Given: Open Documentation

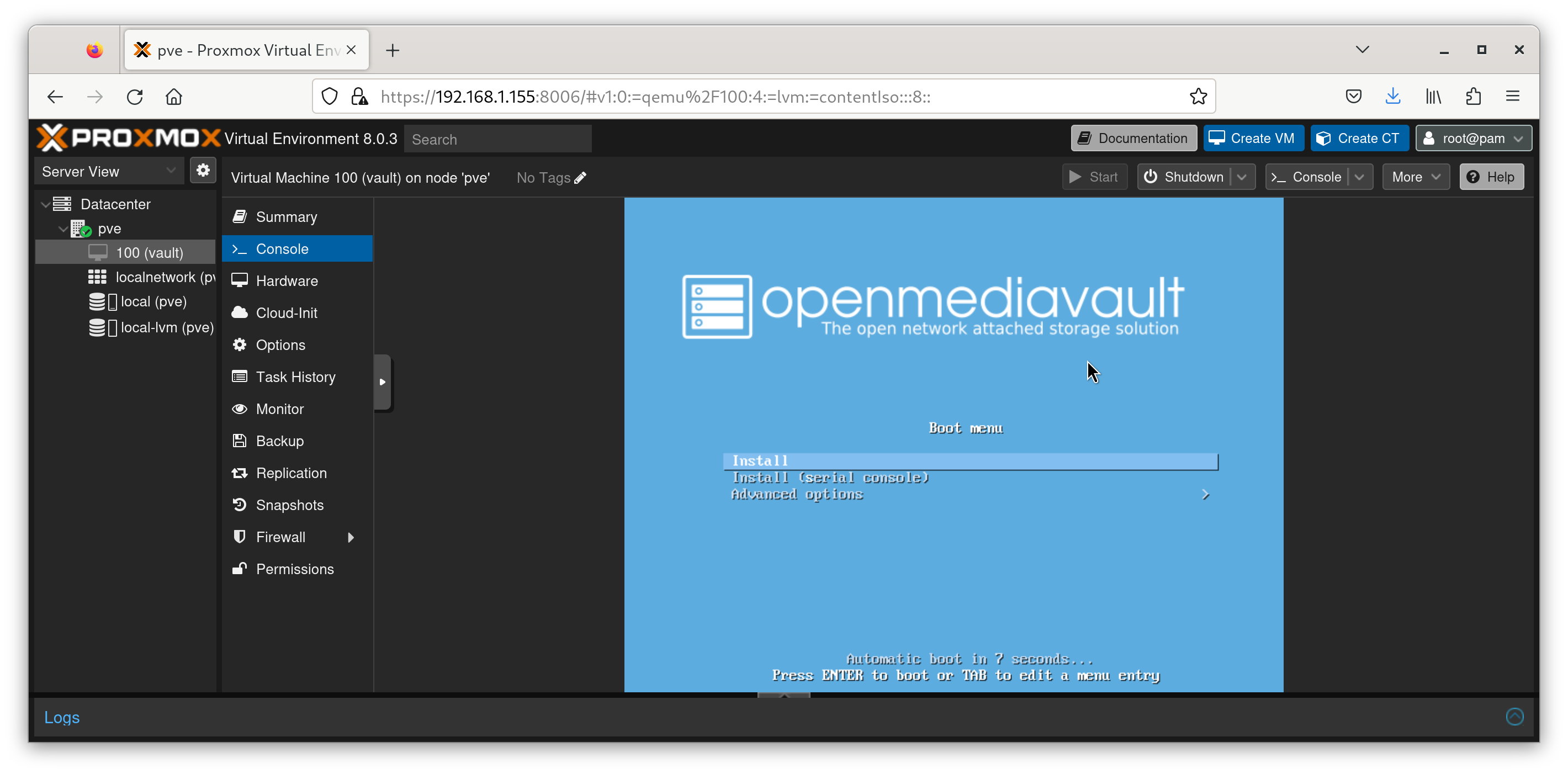Looking at the screenshot, I should tap(1133, 138).
